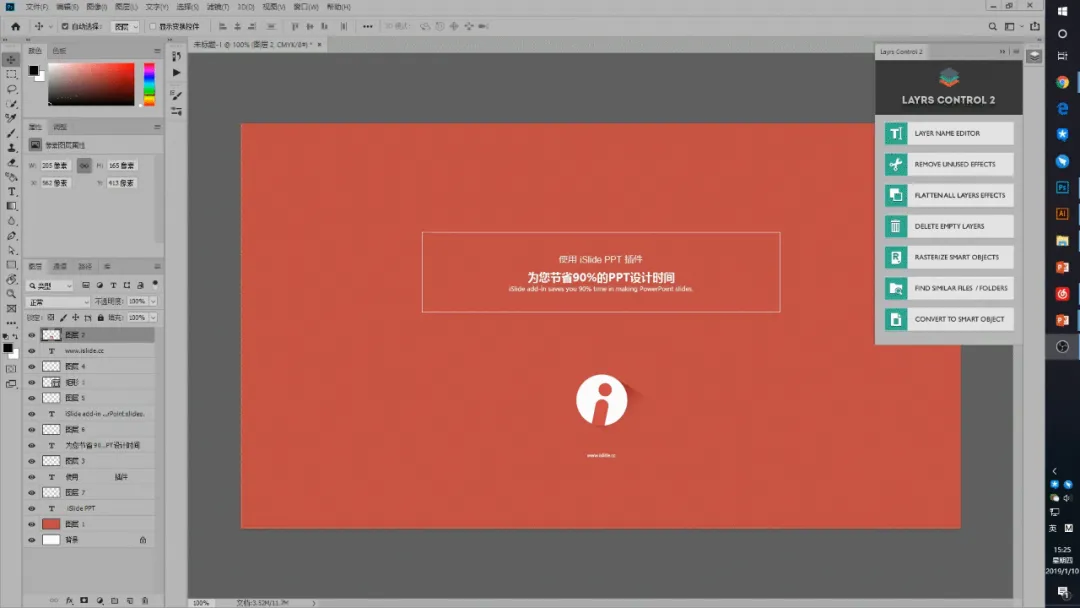This screenshot has width=1080, height=608.
Task: Open the blend mode 正常 dropdown
Action: tap(58, 302)
